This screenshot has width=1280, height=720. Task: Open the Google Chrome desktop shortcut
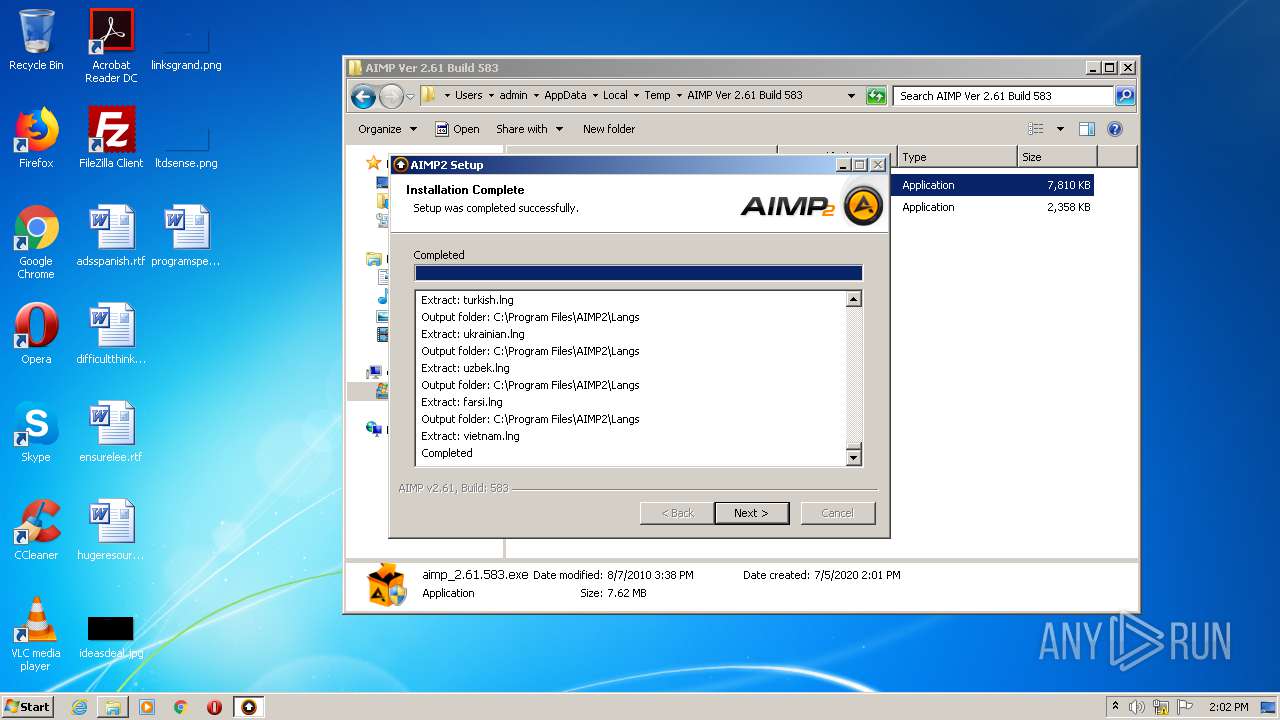coord(36,242)
